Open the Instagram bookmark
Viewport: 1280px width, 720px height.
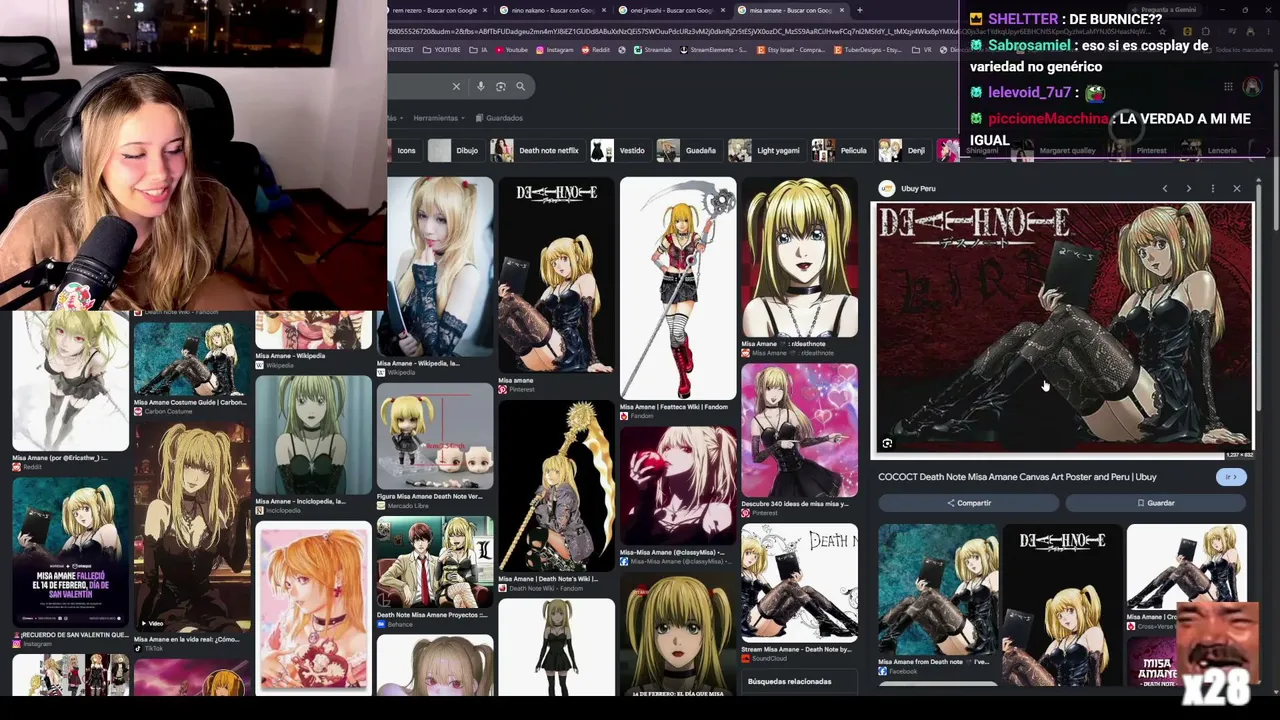(554, 50)
